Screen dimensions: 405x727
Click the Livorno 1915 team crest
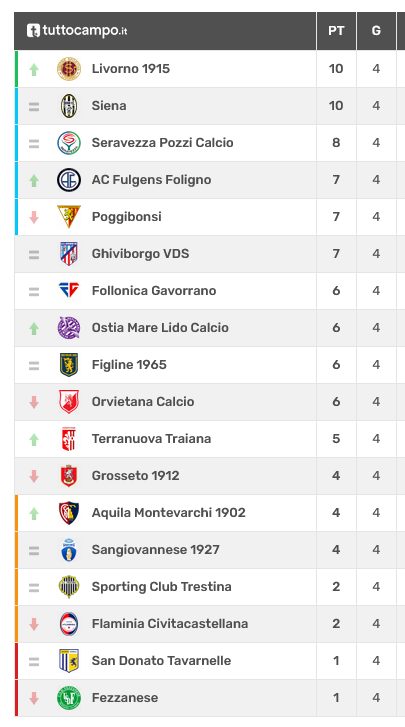point(69,69)
